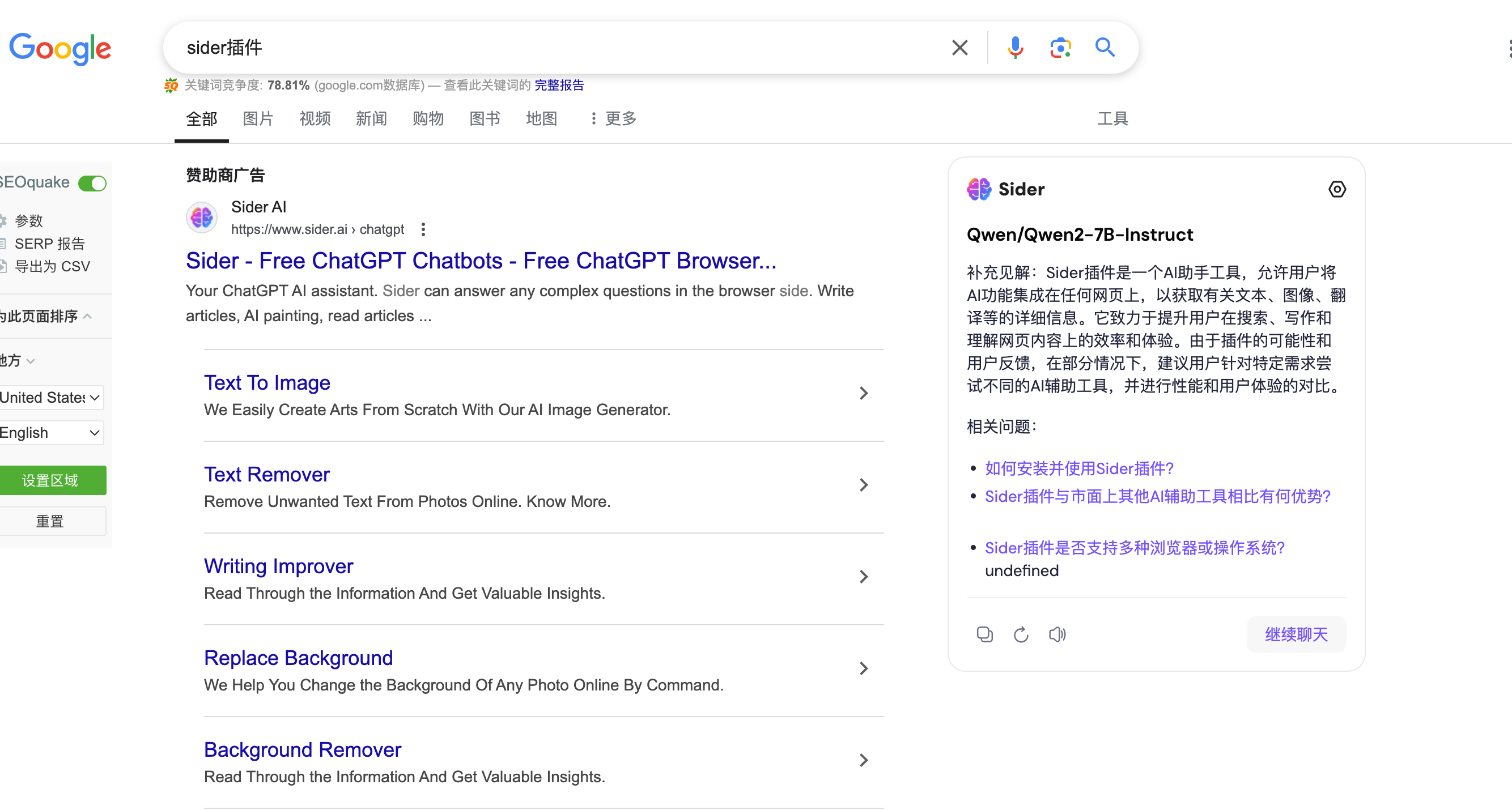Ask the 多种浏览器或操作系统 support question
1512x810 pixels.
point(1135,548)
